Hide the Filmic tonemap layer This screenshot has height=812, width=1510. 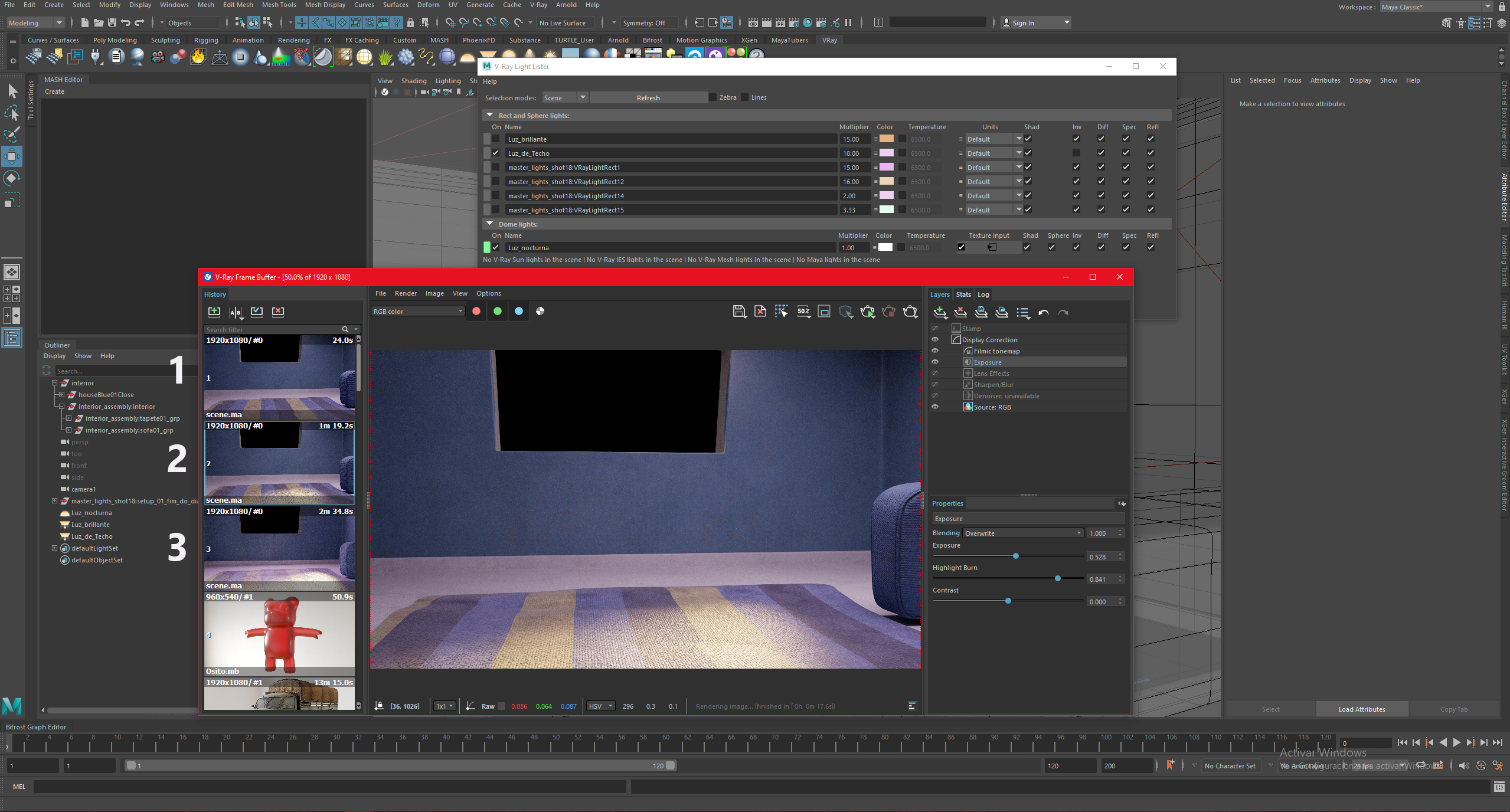(x=934, y=351)
